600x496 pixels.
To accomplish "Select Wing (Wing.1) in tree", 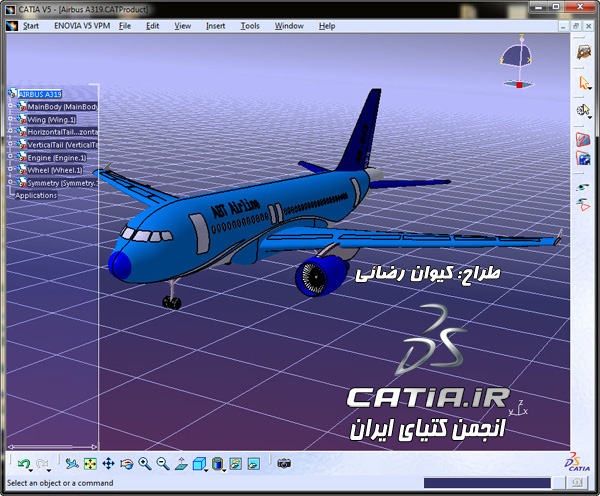I will point(51,119).
